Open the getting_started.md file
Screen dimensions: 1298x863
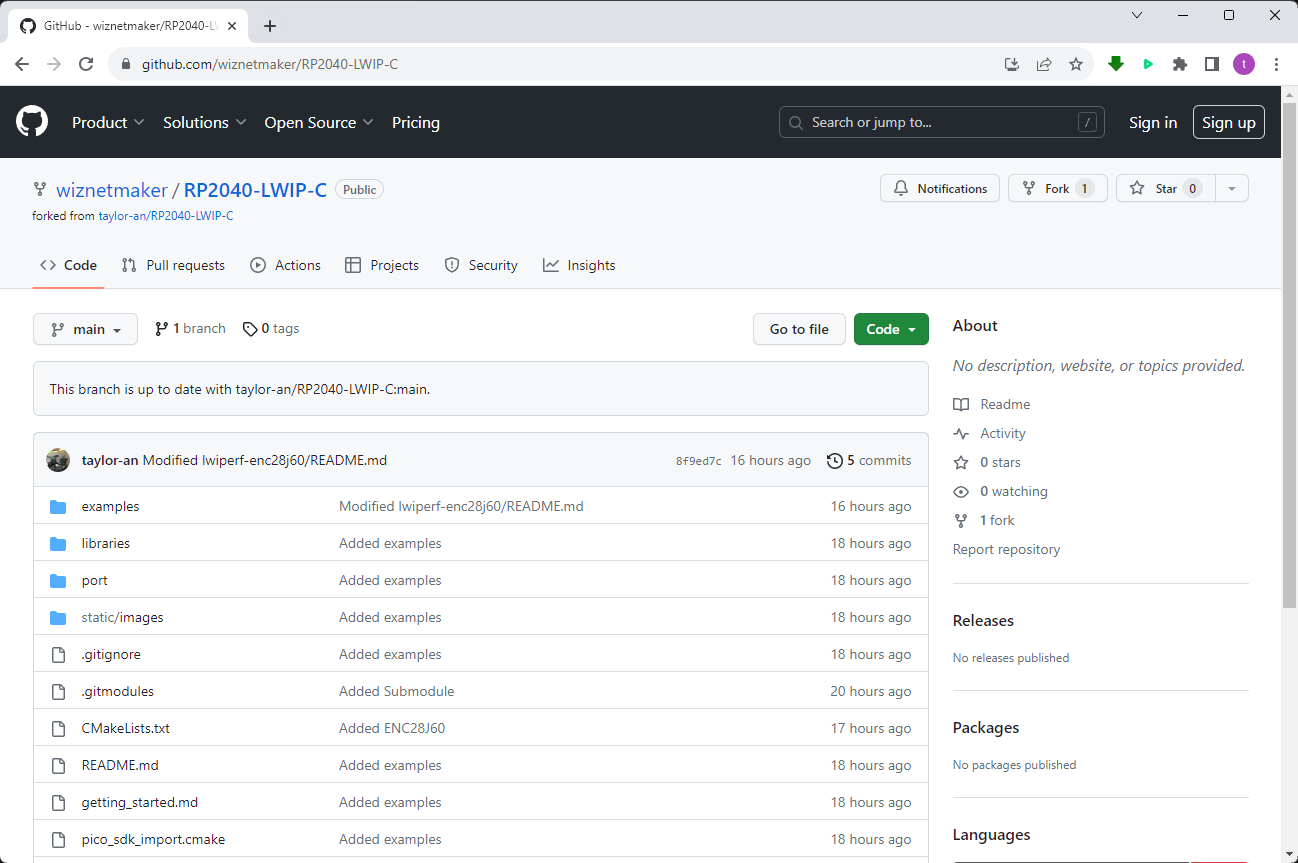[140, 802]
